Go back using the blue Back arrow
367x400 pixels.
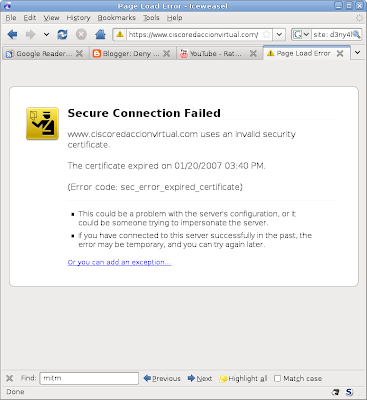pyautogui.click(x=12, y=34)
